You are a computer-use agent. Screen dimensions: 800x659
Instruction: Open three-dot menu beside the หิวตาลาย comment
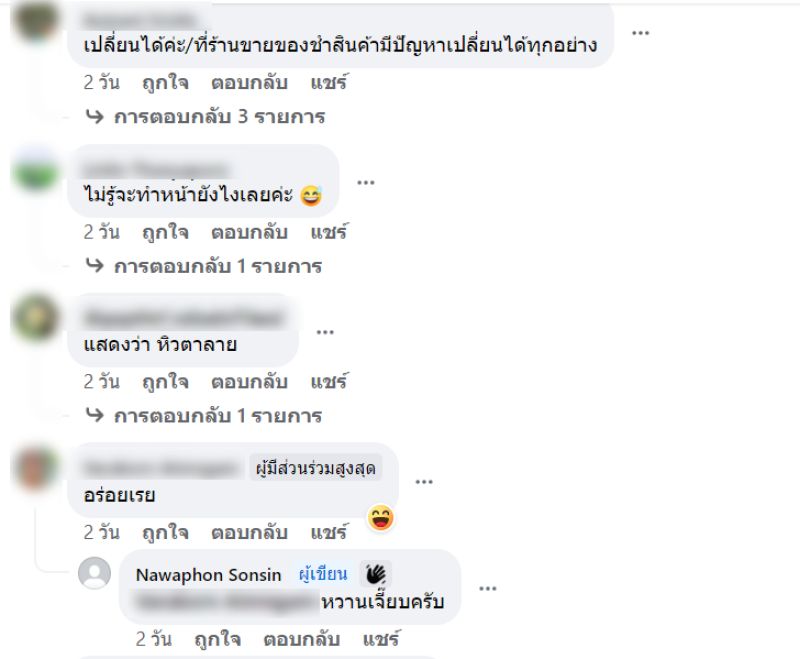click(325, 332)
